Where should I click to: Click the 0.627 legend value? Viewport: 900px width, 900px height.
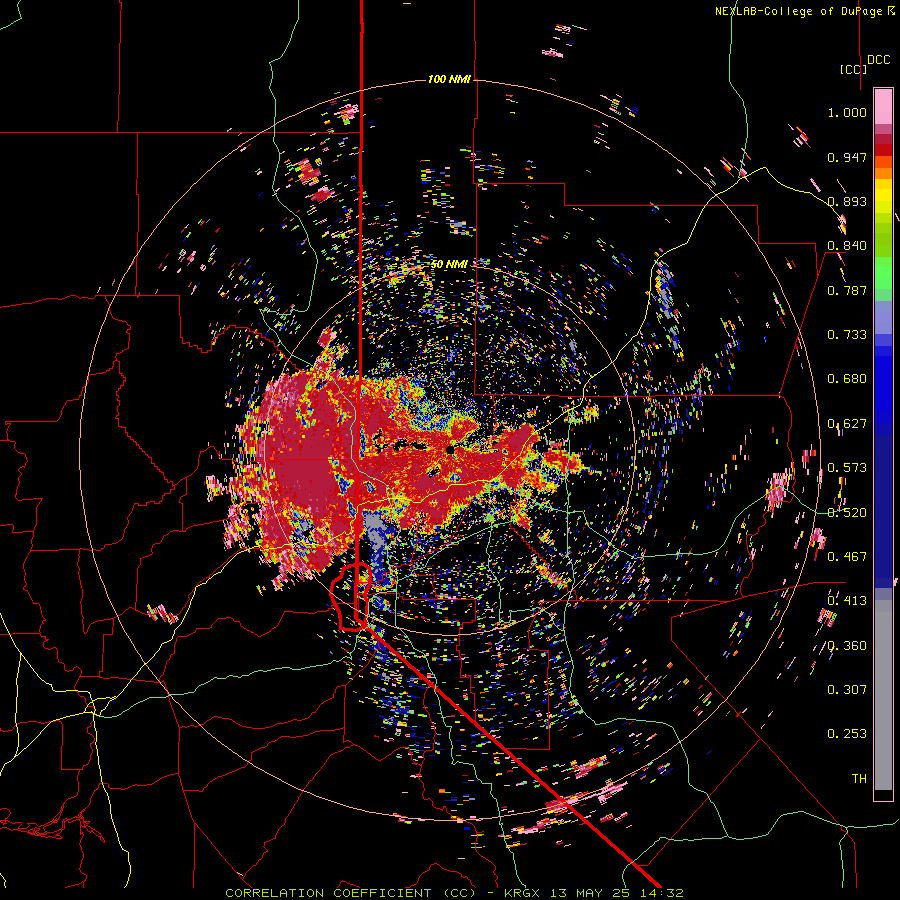pyautogui.click(x=847, y=424)
